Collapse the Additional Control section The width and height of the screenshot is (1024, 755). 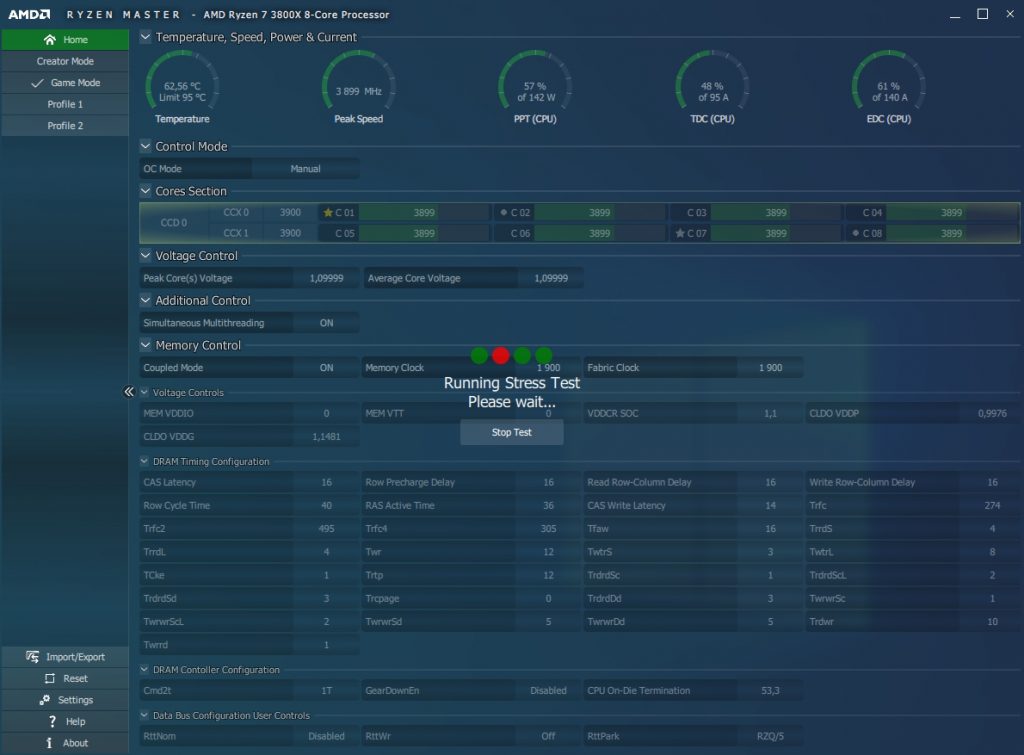point(146,300)
